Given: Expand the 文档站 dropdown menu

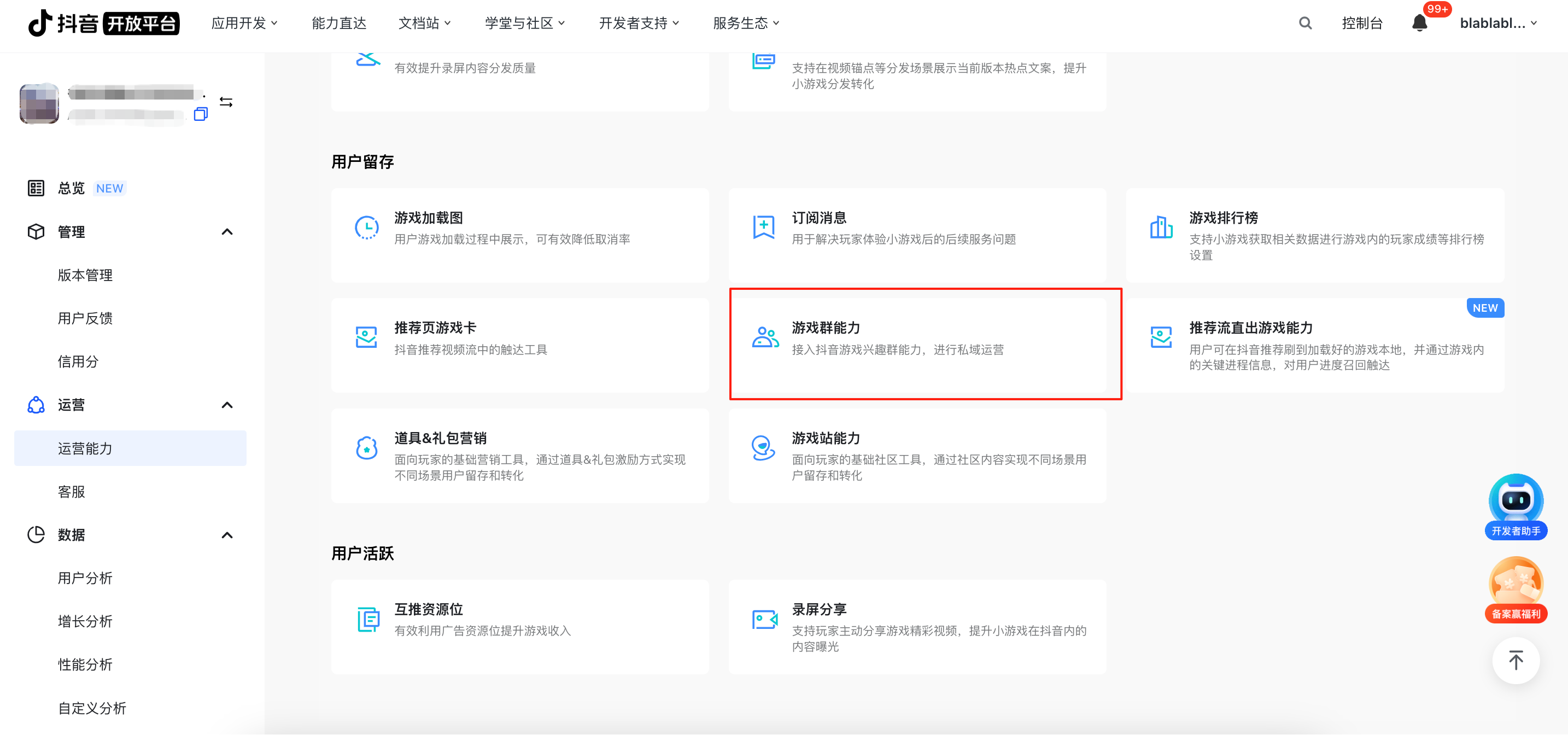Looking at the screenshot, I should point(425,23).
